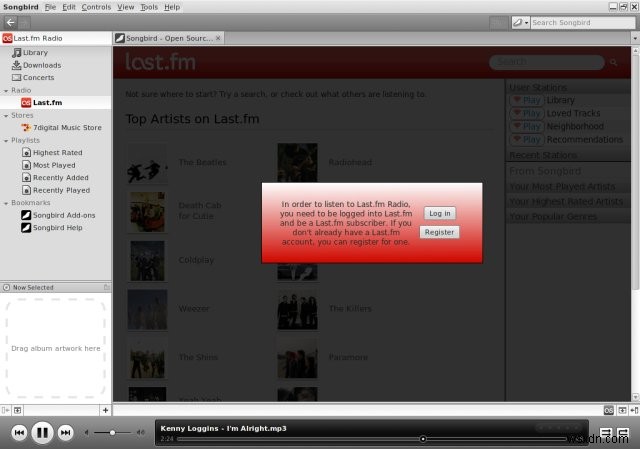640x449 pixels.
Task: Open the View menu
Action: (x=125, y=7)
